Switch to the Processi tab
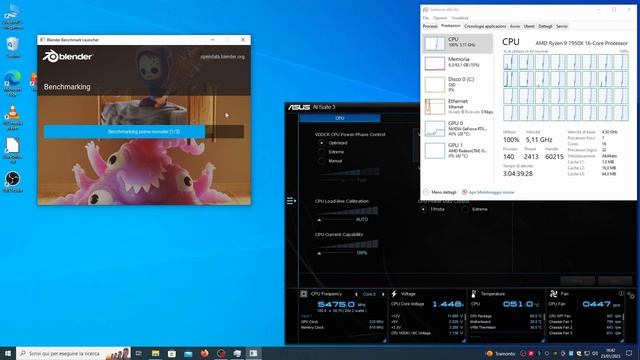This screenshot has height=360, width=640. click(x=430, y=26)
